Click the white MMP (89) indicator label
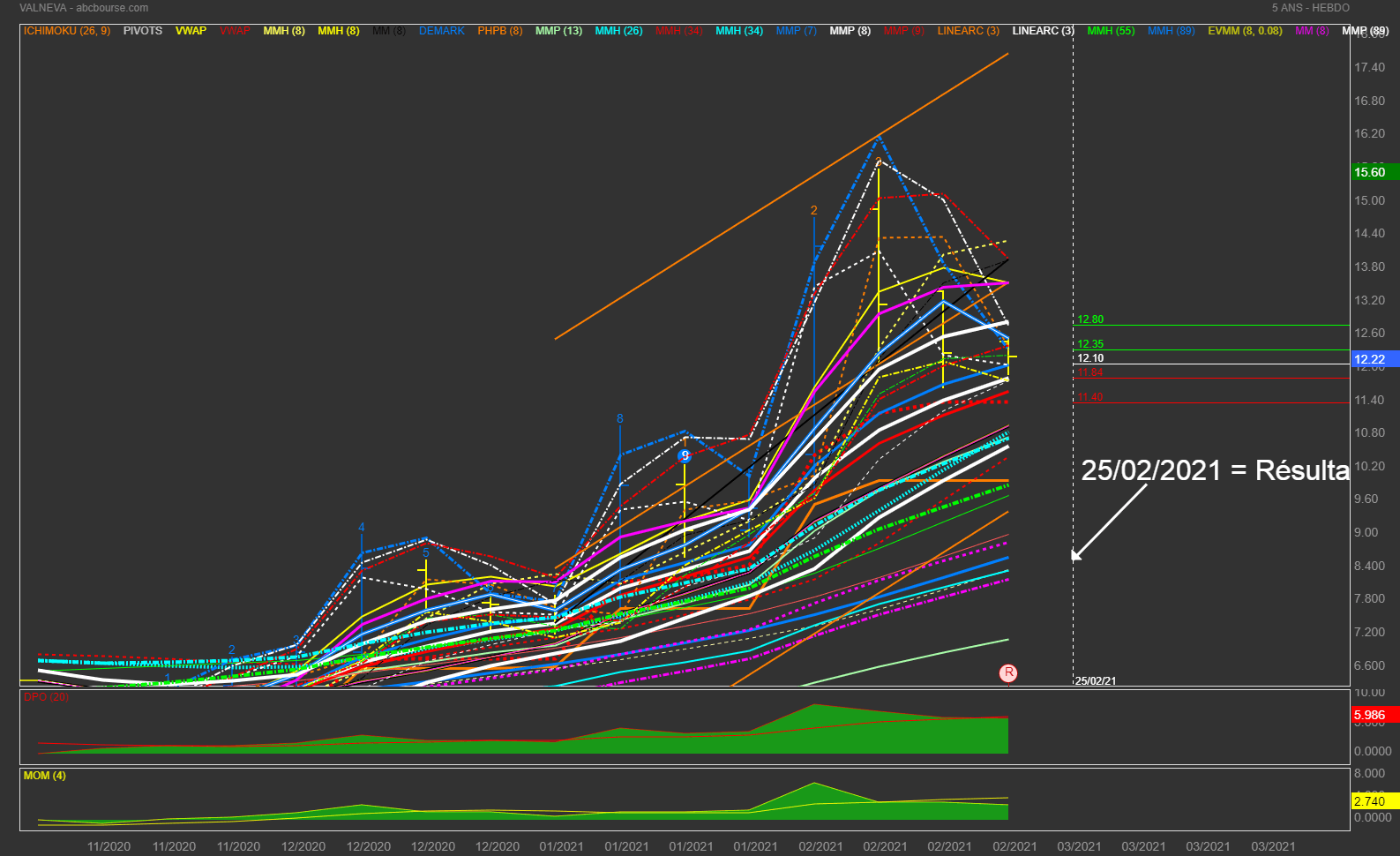The width and height of the screenshot is (1400, 856). pos(1366,31)
